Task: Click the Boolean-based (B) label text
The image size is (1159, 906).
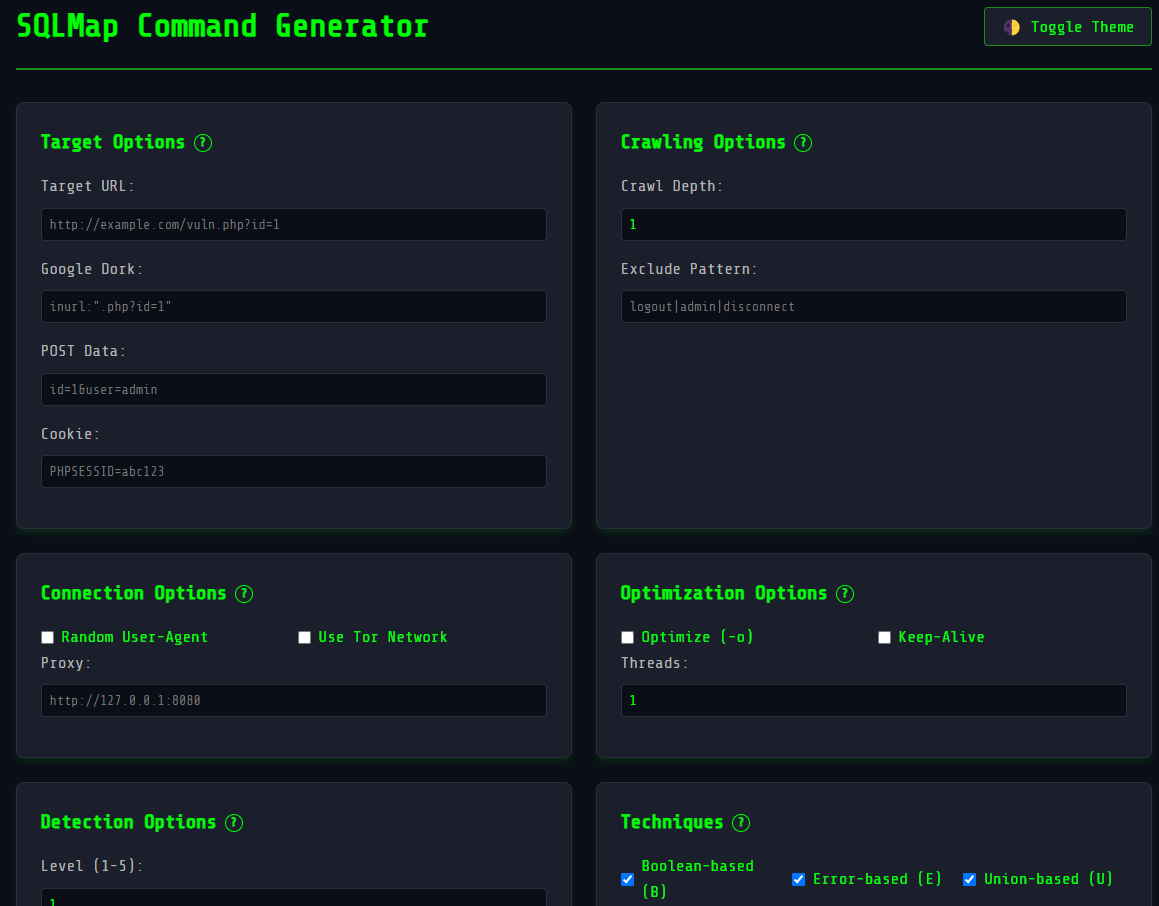Action: (698, 879)
